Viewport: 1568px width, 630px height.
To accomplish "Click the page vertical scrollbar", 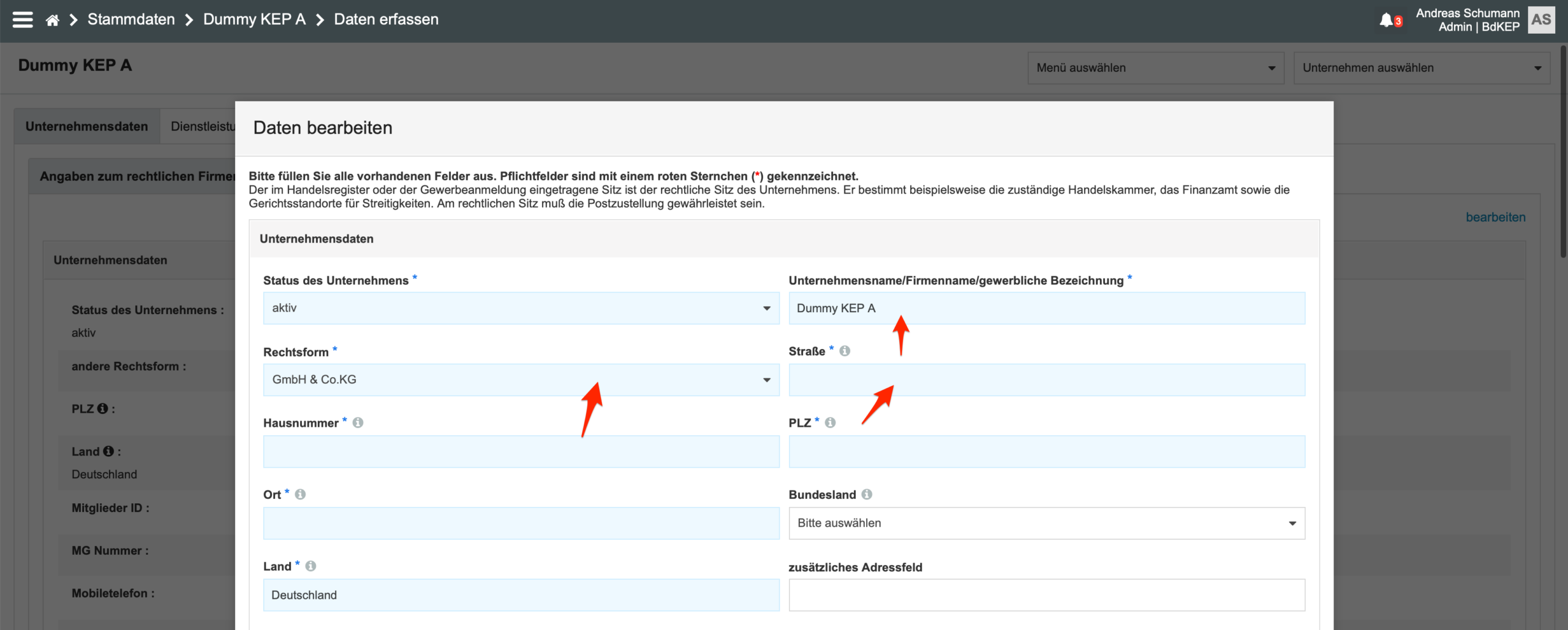I will pyautogui.click(x=1563, y=153).
